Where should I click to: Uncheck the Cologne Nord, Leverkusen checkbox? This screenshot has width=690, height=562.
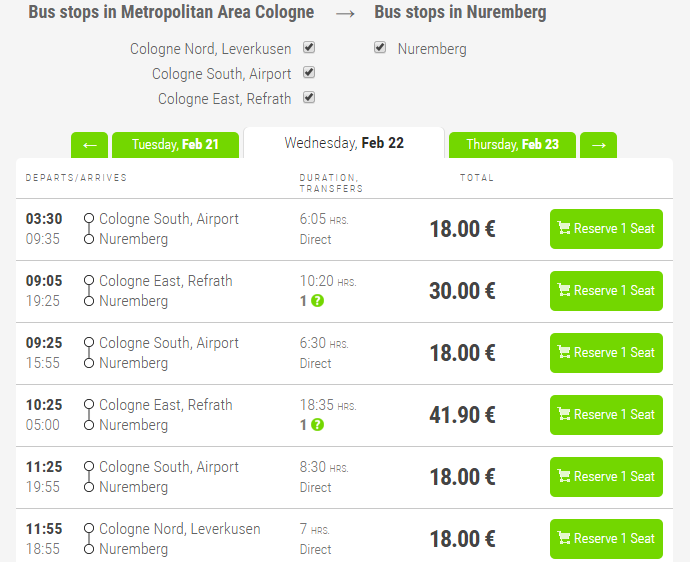pyautogui.click(x=309, y=48)
